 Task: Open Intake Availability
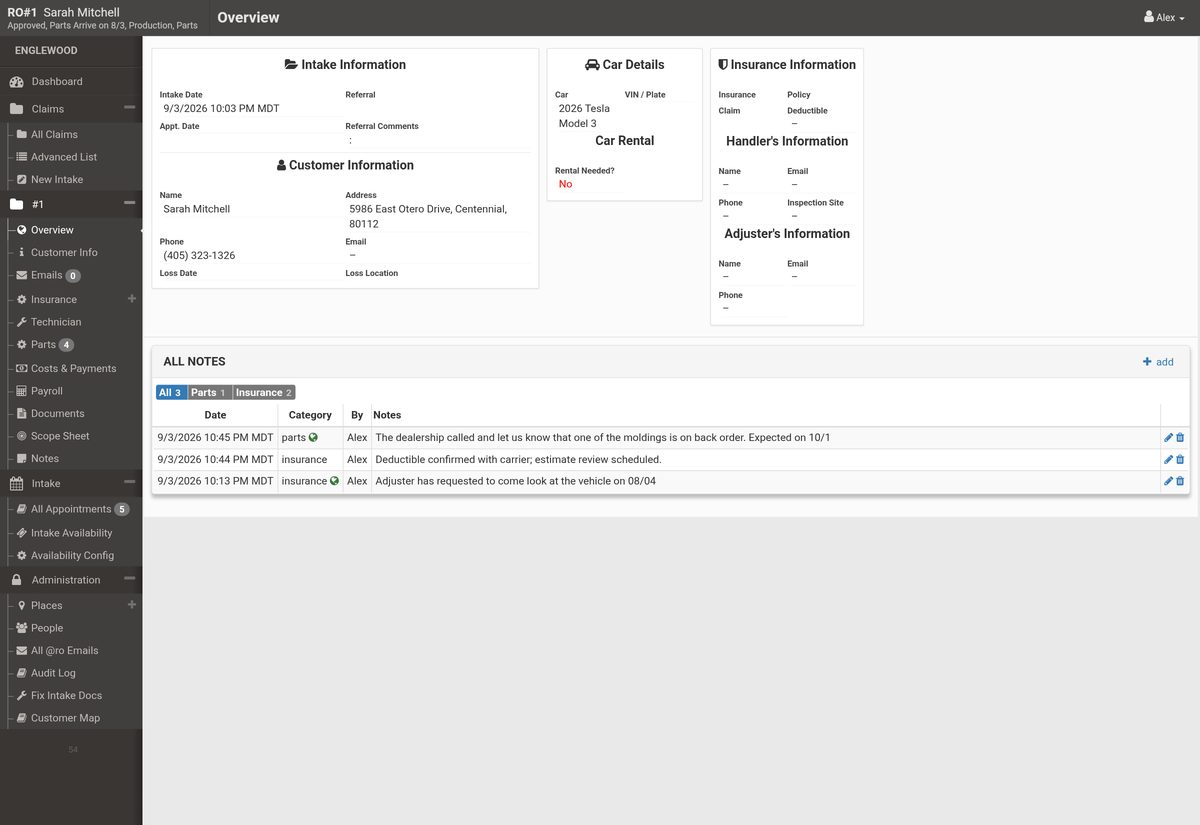point(71,533)
